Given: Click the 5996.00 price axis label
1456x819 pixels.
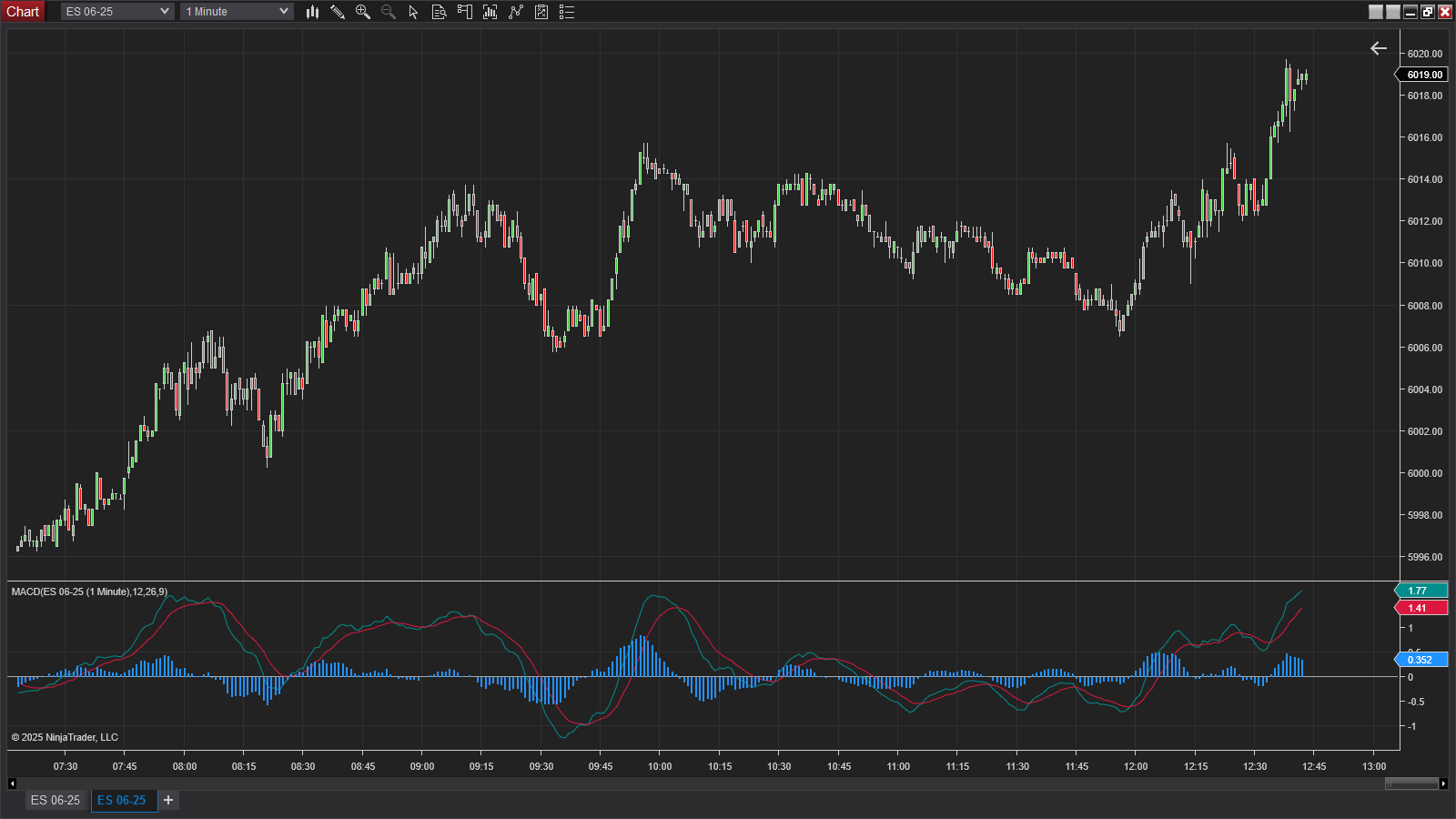Looking at the screenshot, I should pyautogui.click(x=1425, y=557).
